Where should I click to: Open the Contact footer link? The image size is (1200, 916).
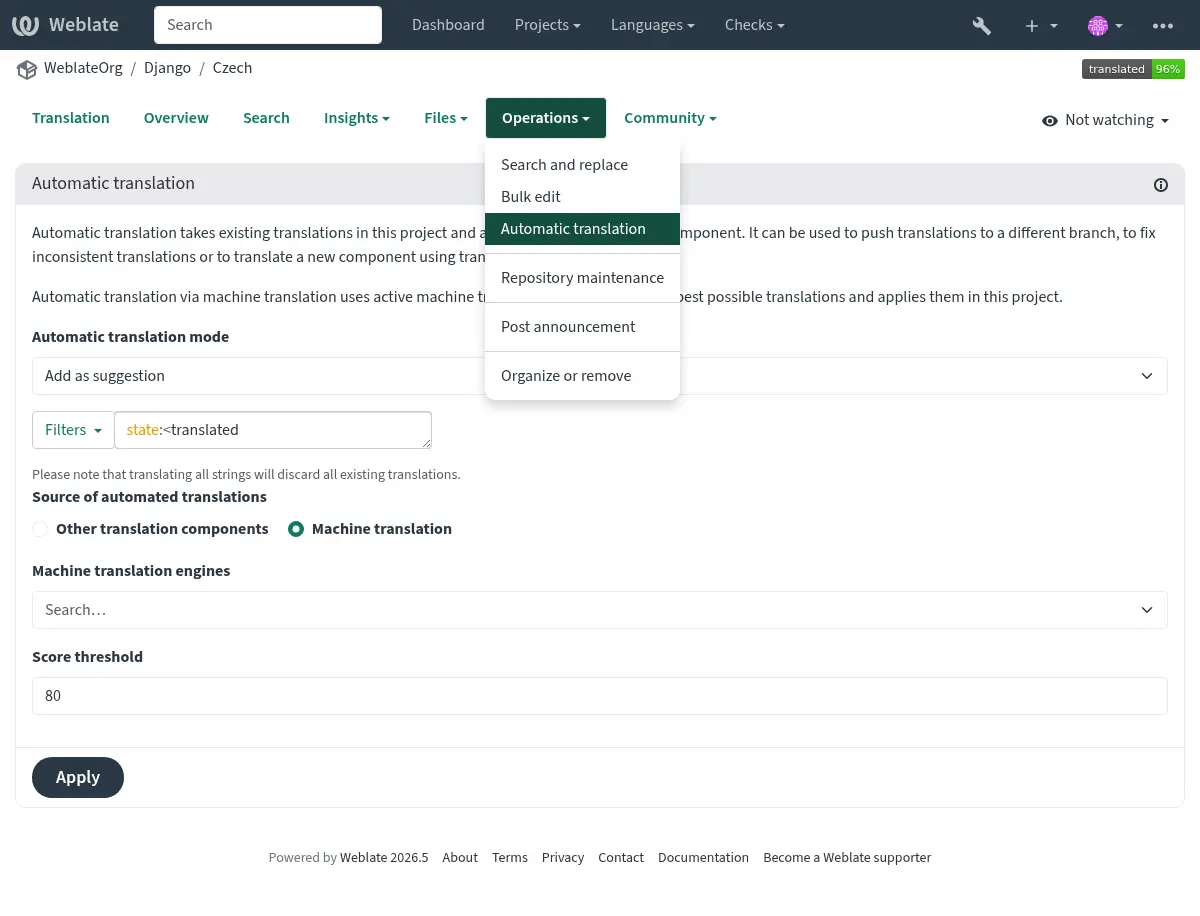pyautogui.click(x=621, y=858)
